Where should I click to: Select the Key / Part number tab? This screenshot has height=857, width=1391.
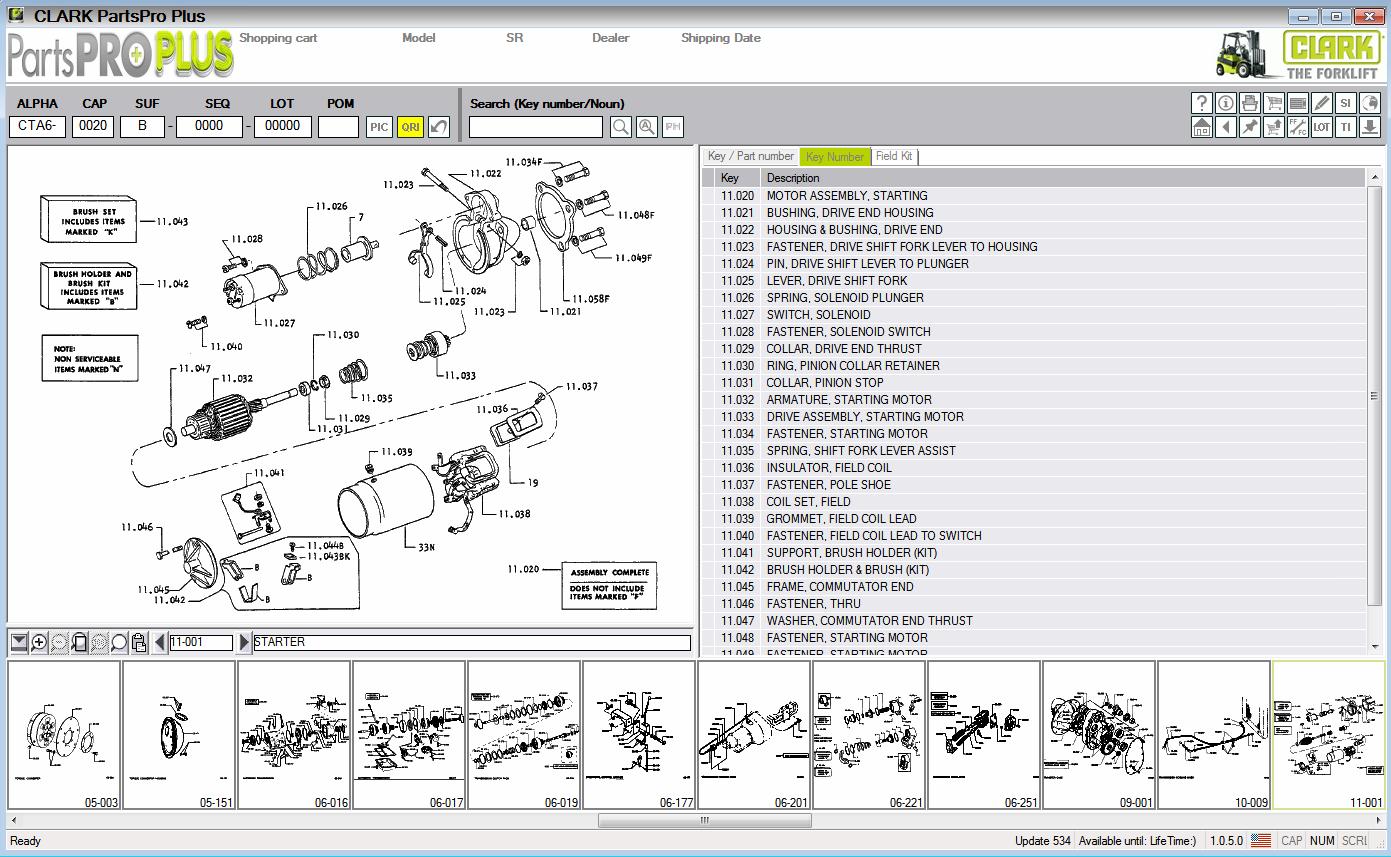click(750, 156)
